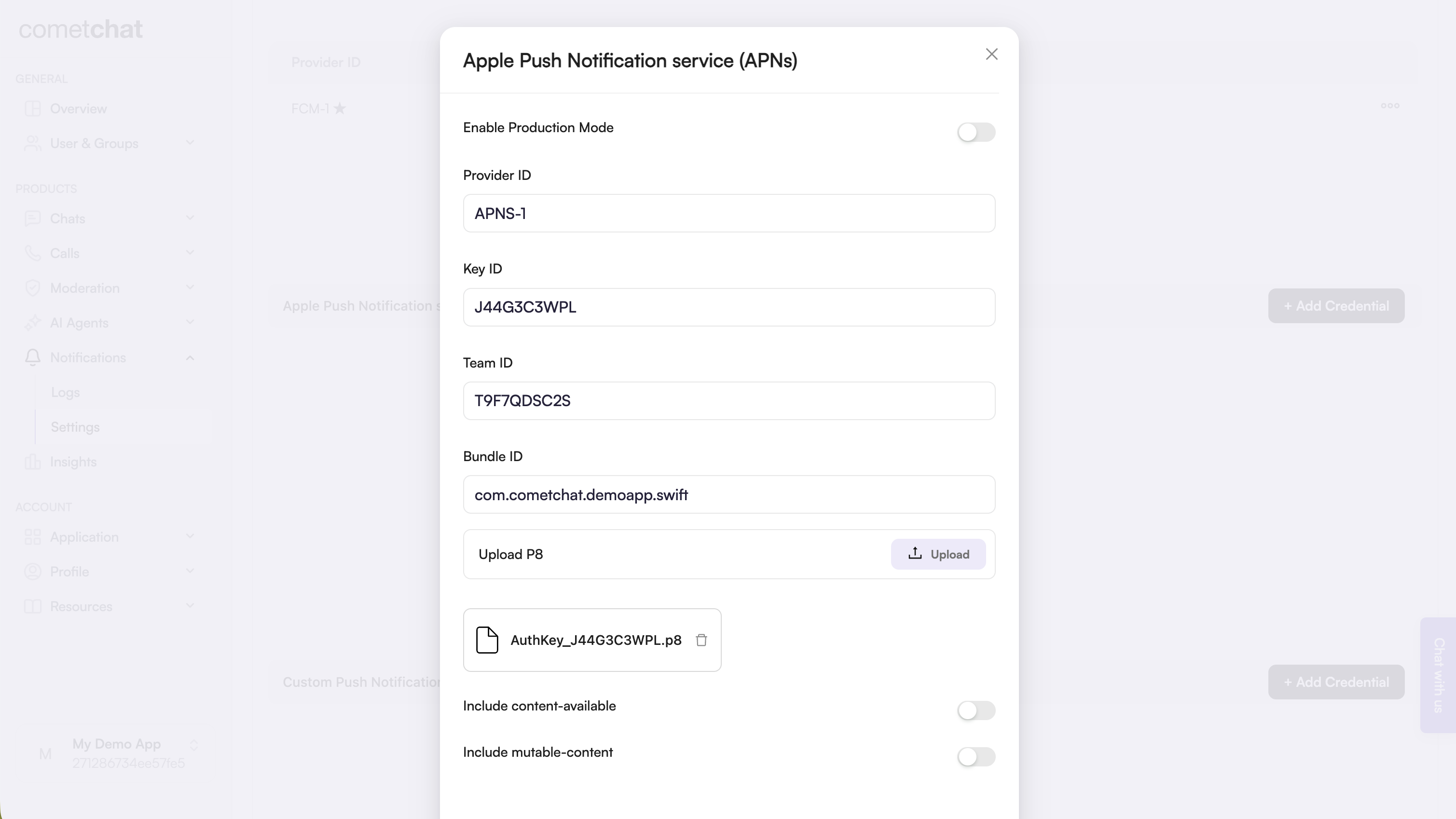Viewport: 1456px width, 819px height.
Task: Click the Moderation shield icon
Action: pyautogui.click(x=33, y=287)
